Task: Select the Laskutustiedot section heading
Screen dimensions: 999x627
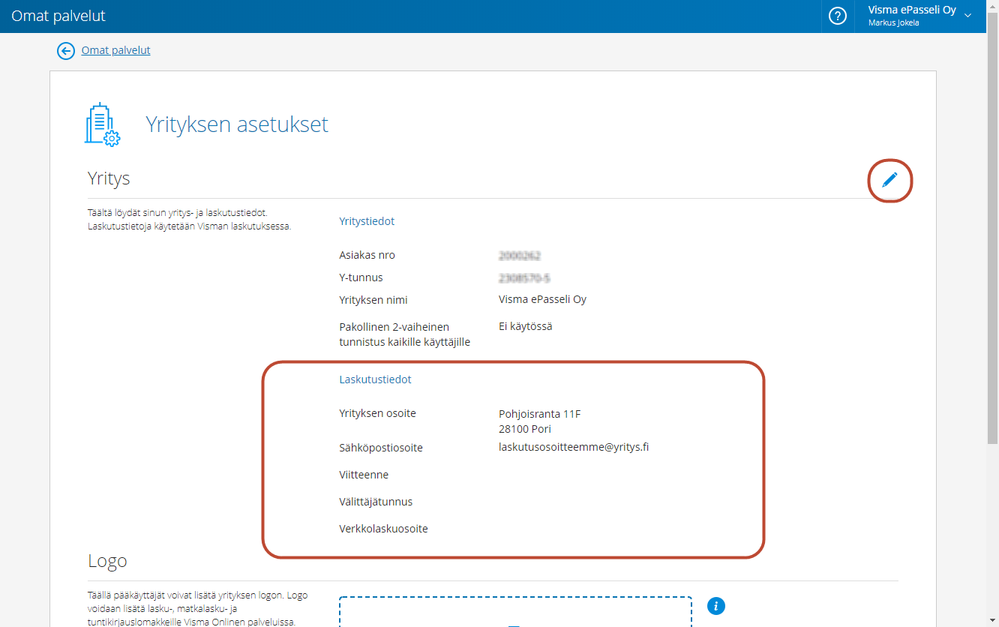Action: point(375,379)
